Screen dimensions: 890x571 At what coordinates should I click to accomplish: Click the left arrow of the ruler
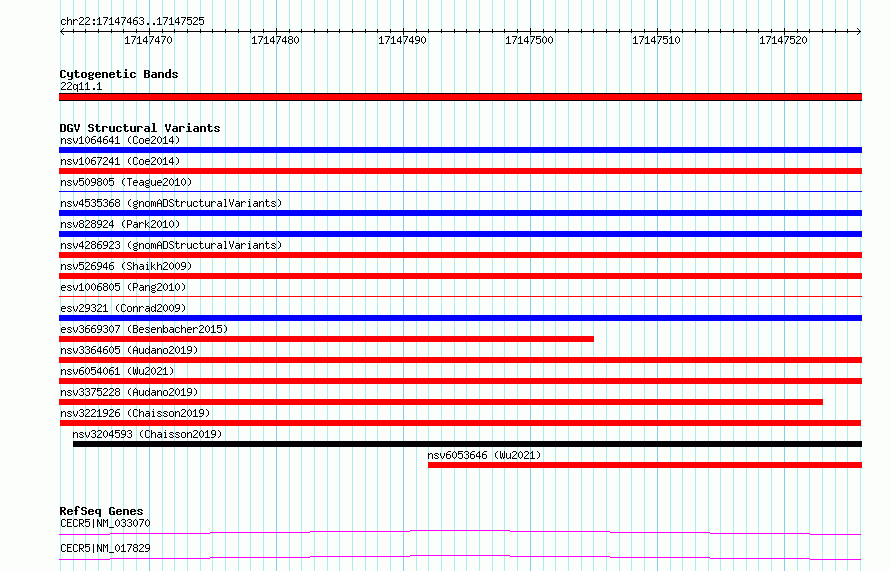click(62, 31)
